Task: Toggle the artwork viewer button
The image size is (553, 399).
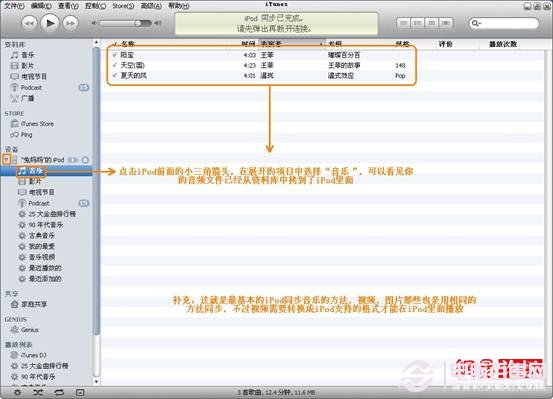Action: [80, 392]
